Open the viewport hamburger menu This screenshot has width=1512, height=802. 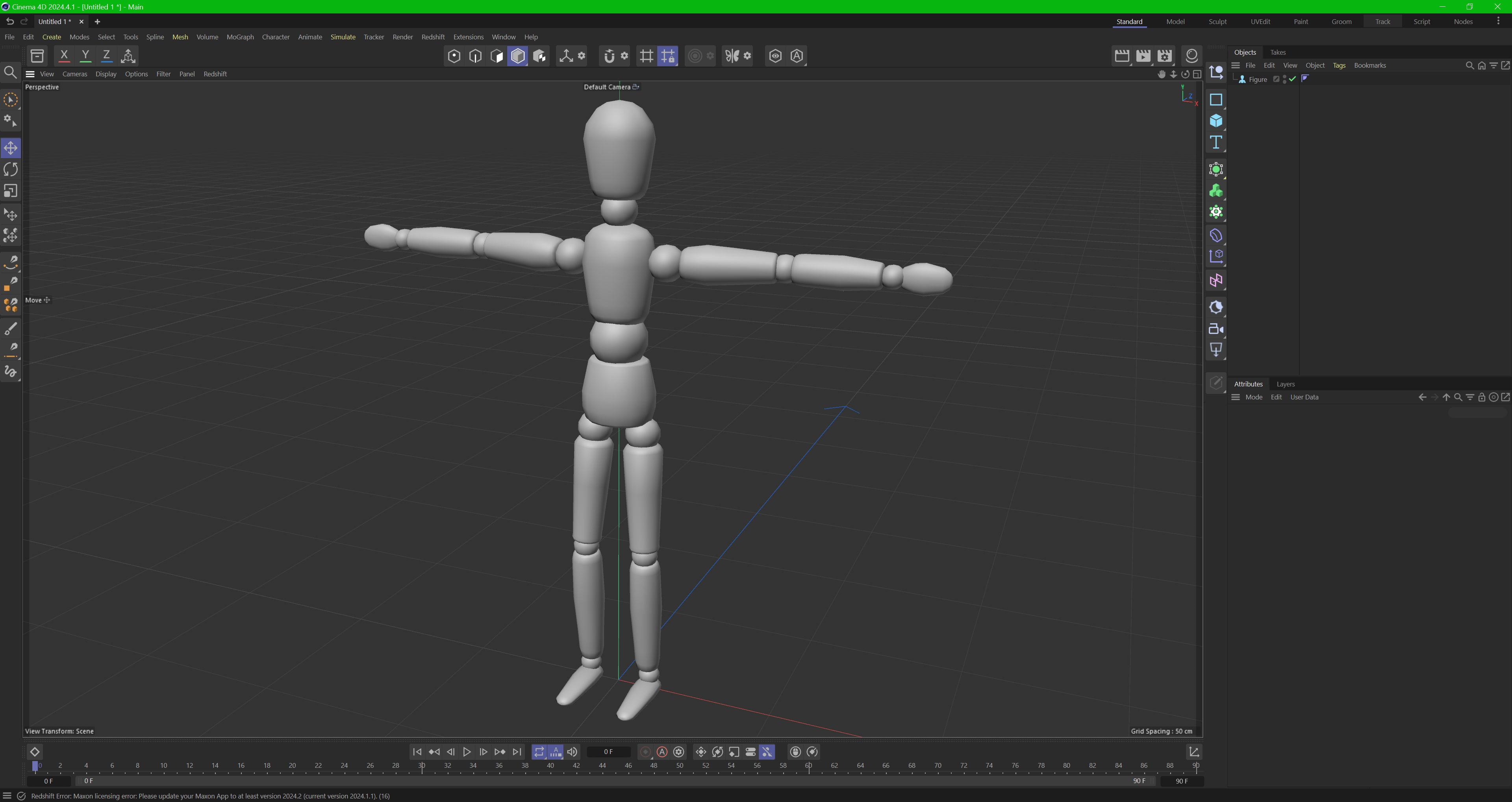pyautogui.click(x=30, y=74)
